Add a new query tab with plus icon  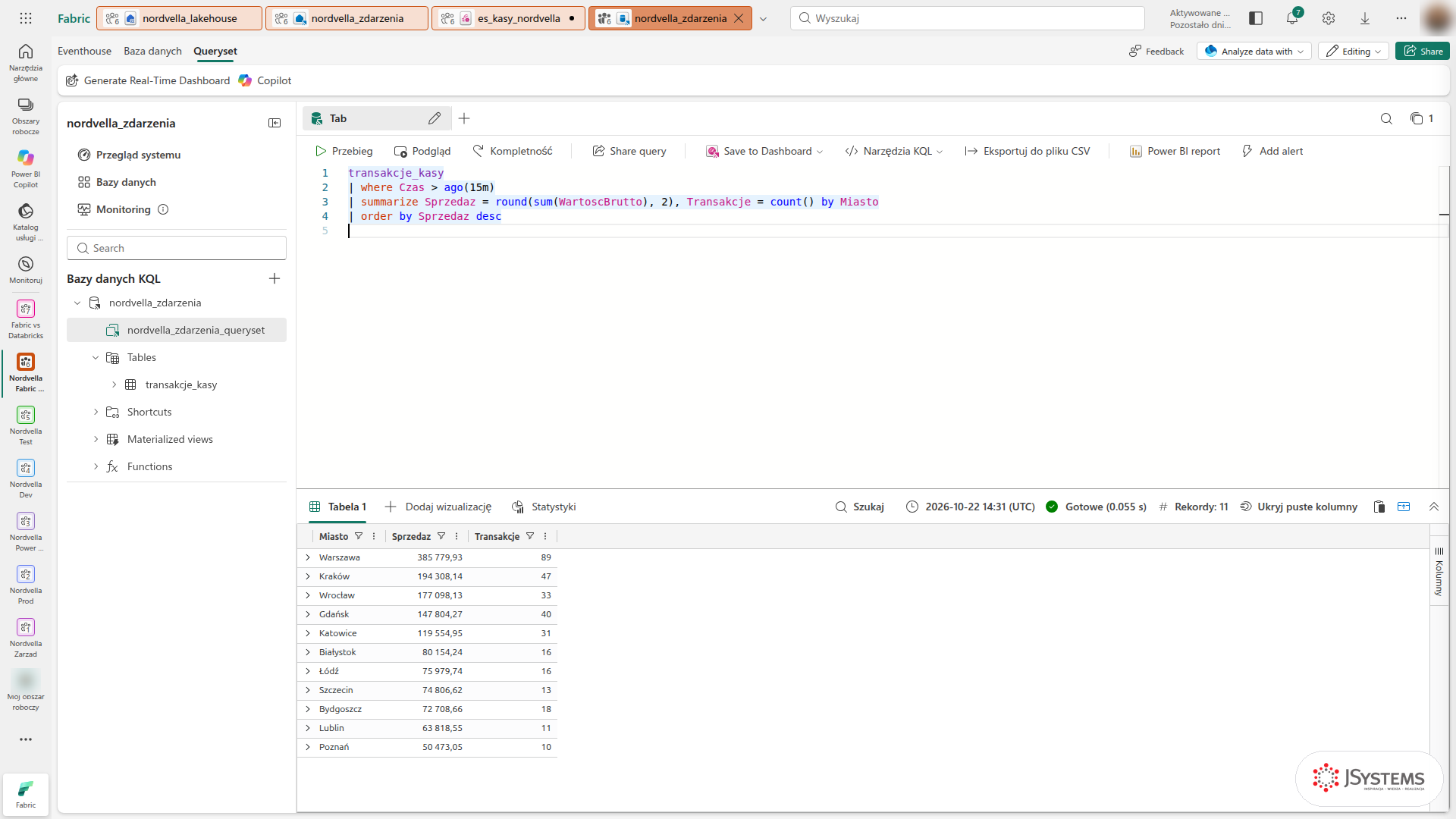point(464,118)
